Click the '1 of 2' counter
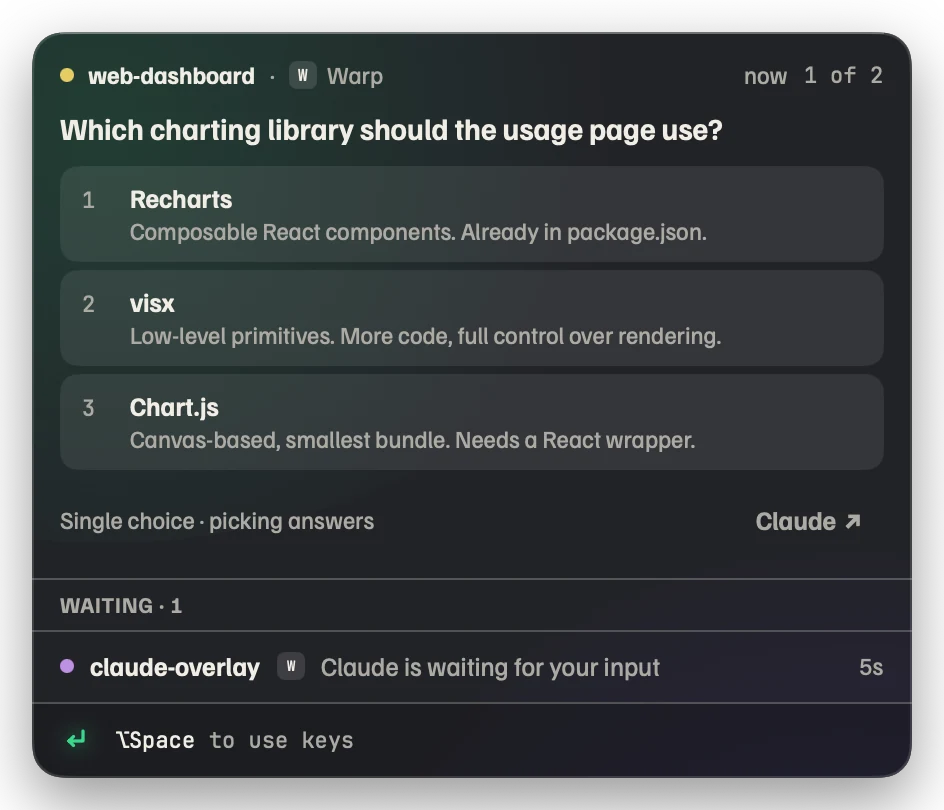Image resolution: width=944 pixels, height=810 pixels. [843, 76]
